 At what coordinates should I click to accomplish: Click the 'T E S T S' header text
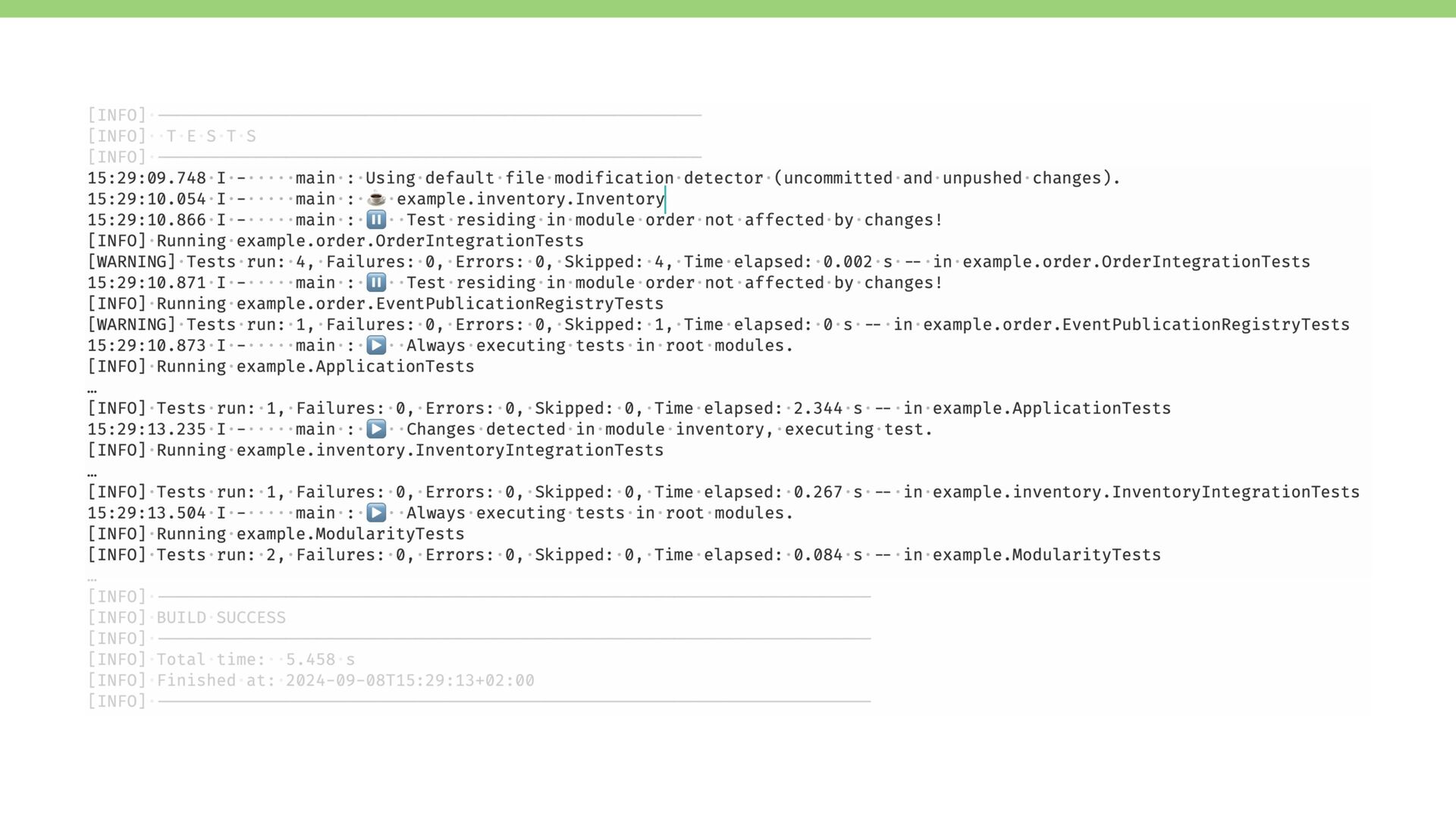pyautogui.click(x=211, y=136)
